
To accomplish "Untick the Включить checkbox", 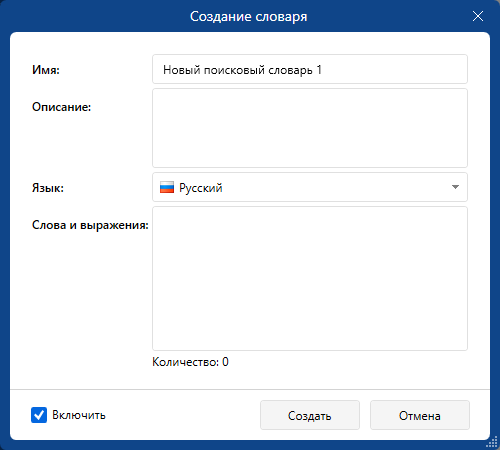I will pos(39,415).
